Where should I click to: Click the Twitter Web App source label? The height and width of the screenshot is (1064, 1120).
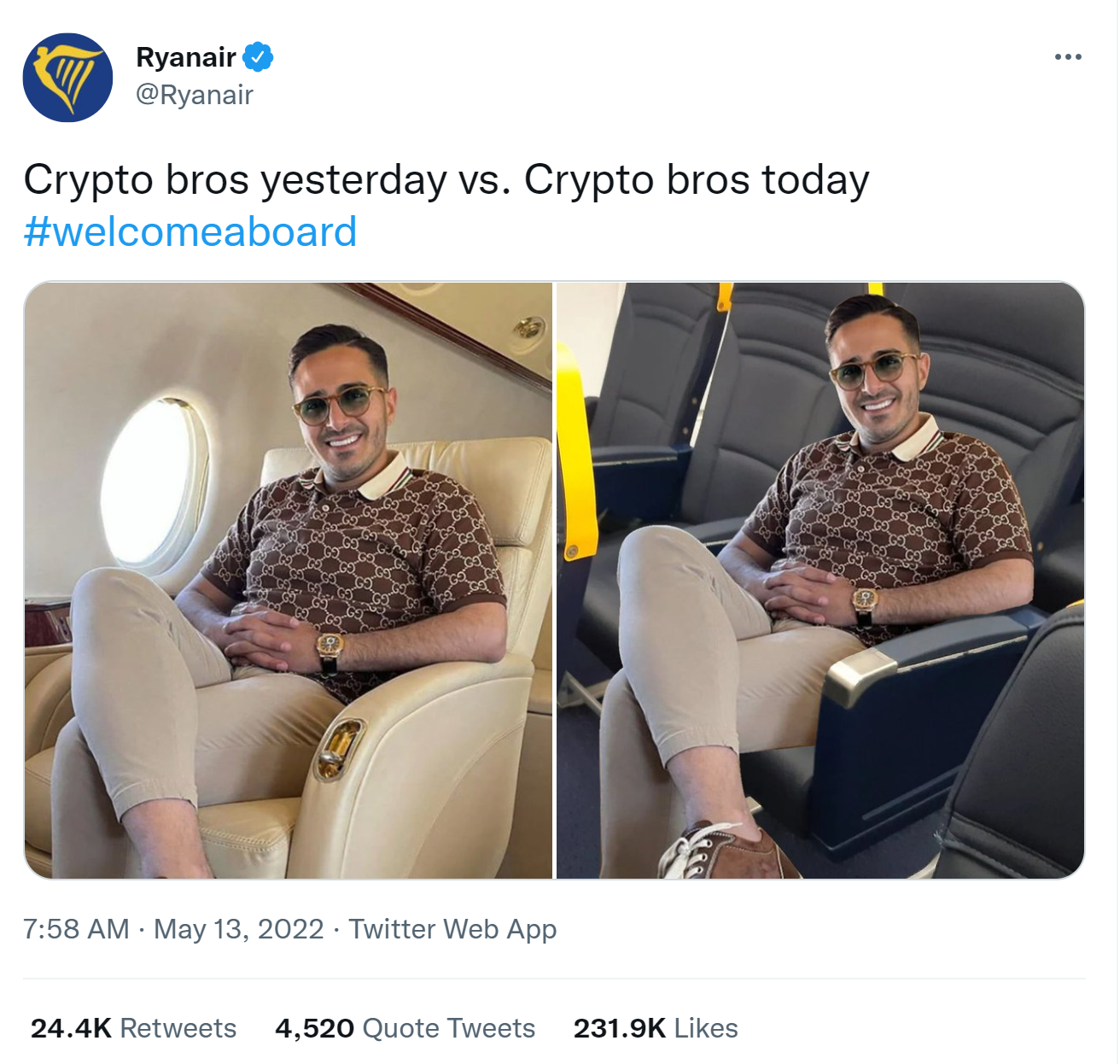(452, 928)
